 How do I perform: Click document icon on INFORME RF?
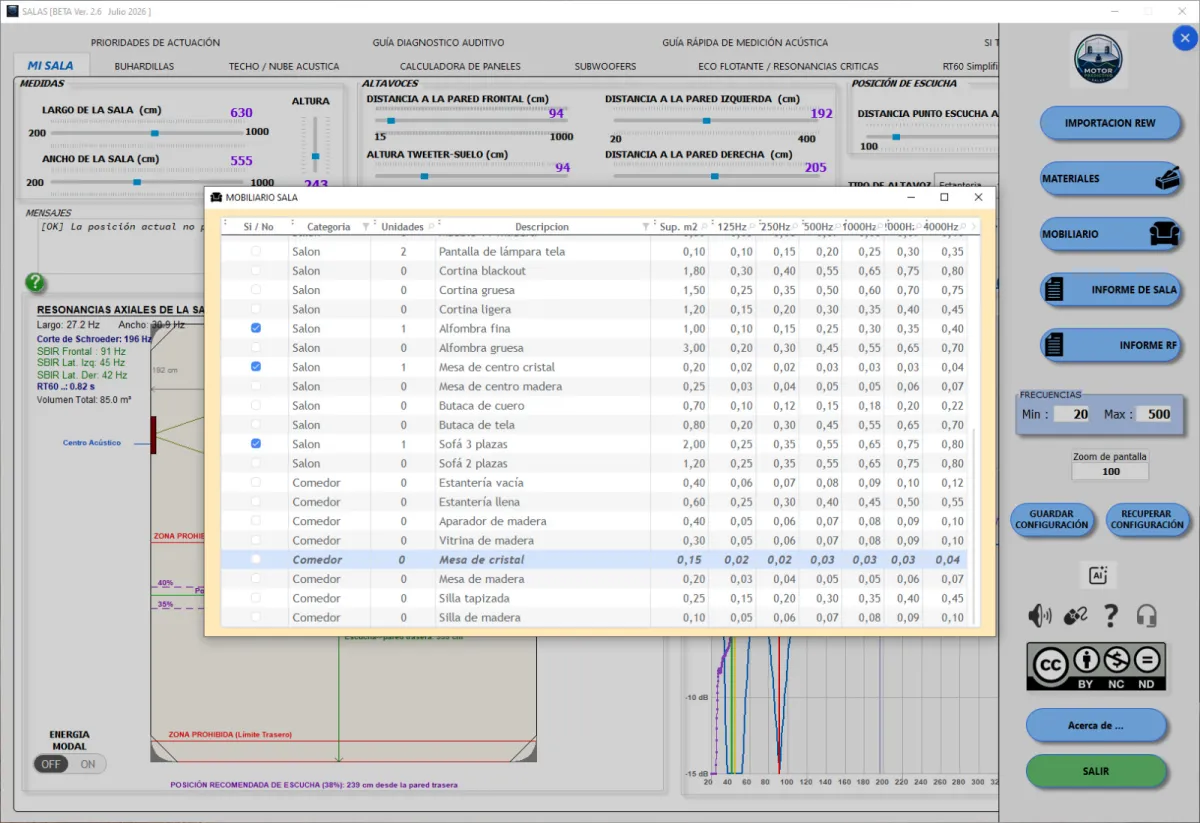(1053, 345)
